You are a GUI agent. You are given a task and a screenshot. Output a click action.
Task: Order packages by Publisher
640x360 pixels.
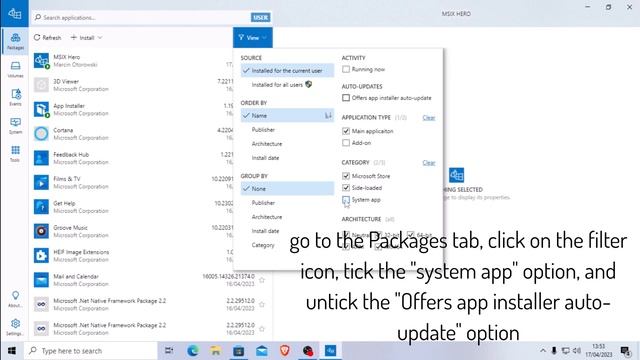pyautogui.click(x=287, y=130)
